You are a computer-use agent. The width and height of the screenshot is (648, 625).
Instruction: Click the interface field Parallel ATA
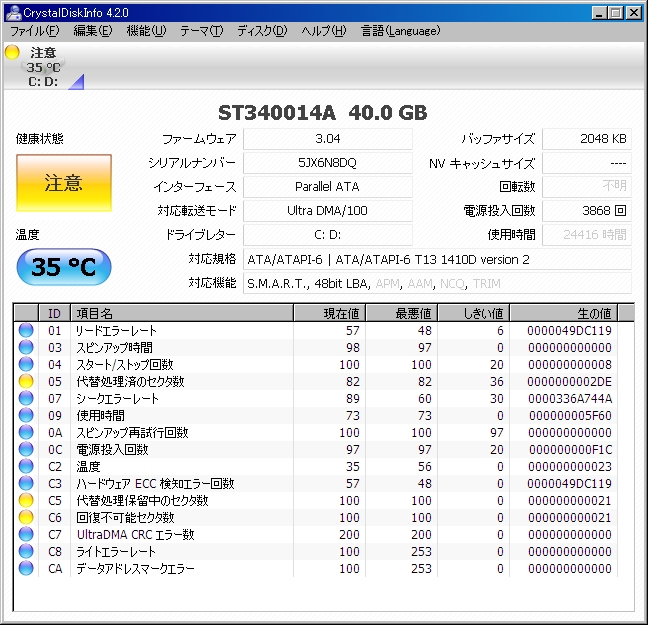click(x=328, y=187)
